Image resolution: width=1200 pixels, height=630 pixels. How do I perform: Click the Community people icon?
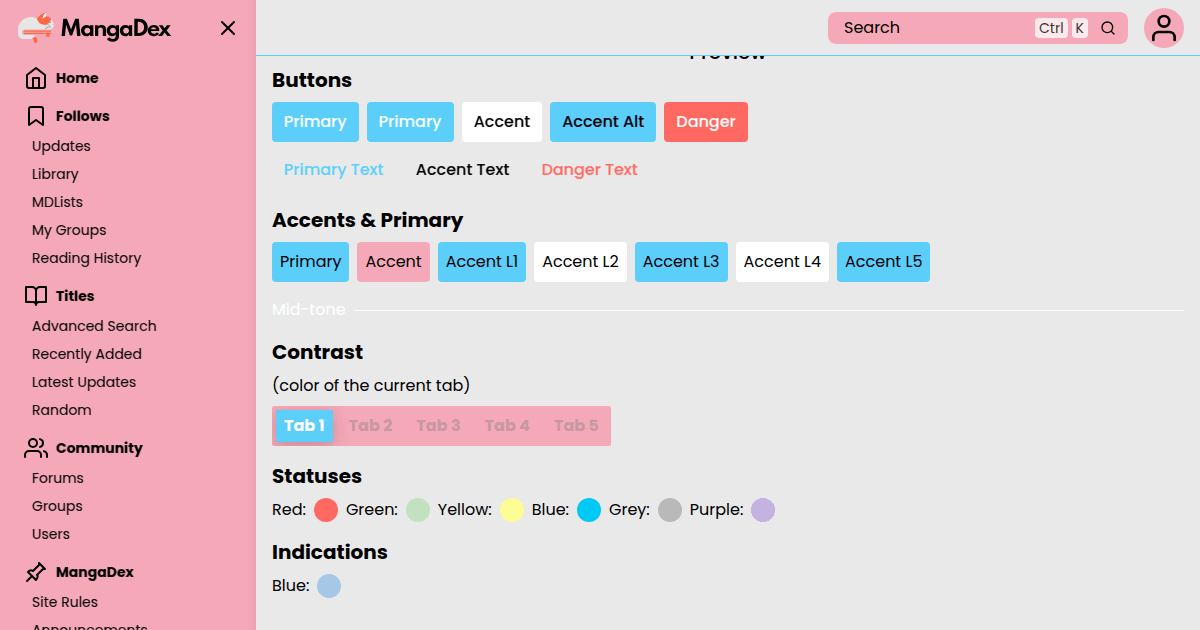pos(36,448)
